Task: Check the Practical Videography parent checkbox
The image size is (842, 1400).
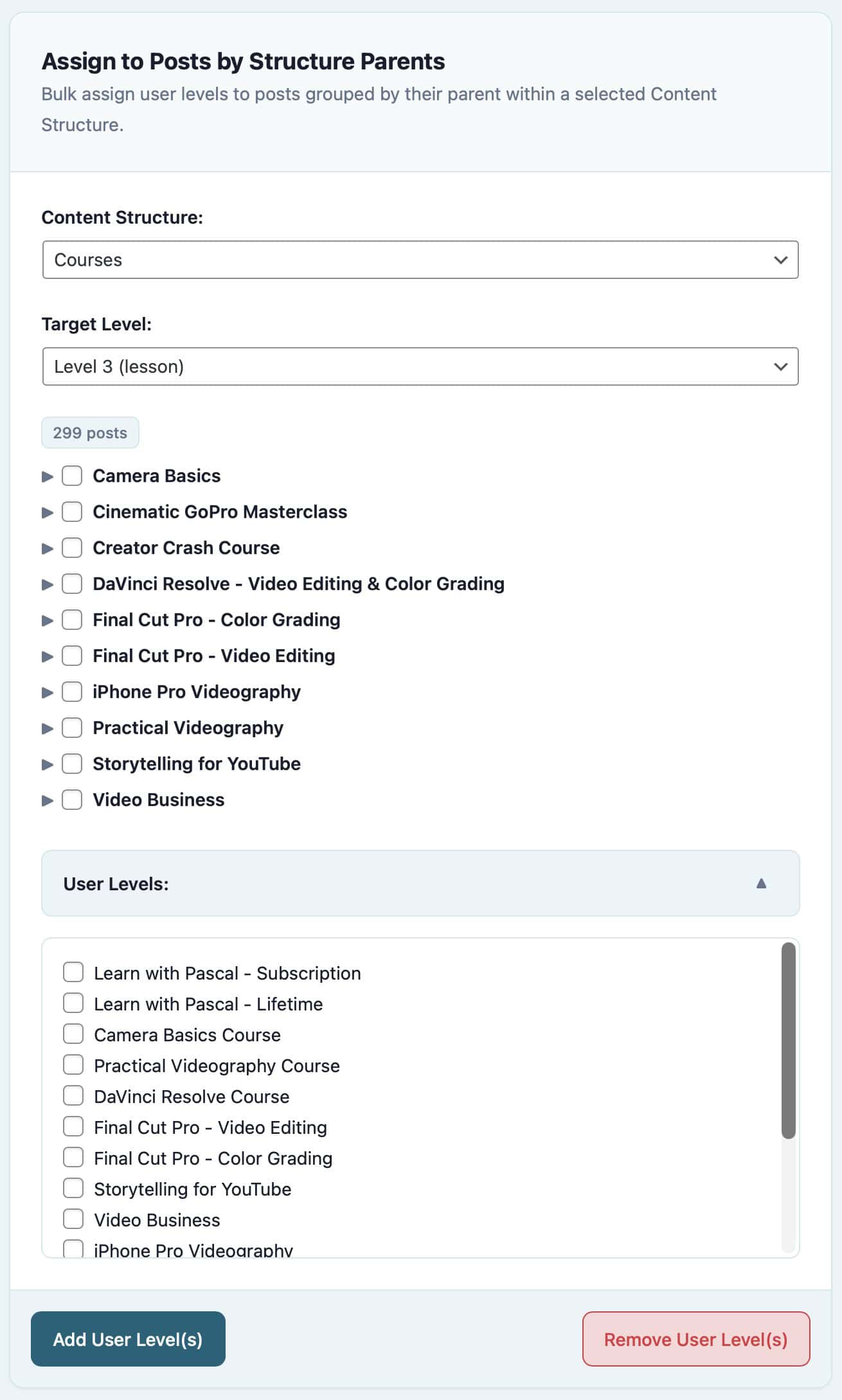Action: click(x=72, y=728)
